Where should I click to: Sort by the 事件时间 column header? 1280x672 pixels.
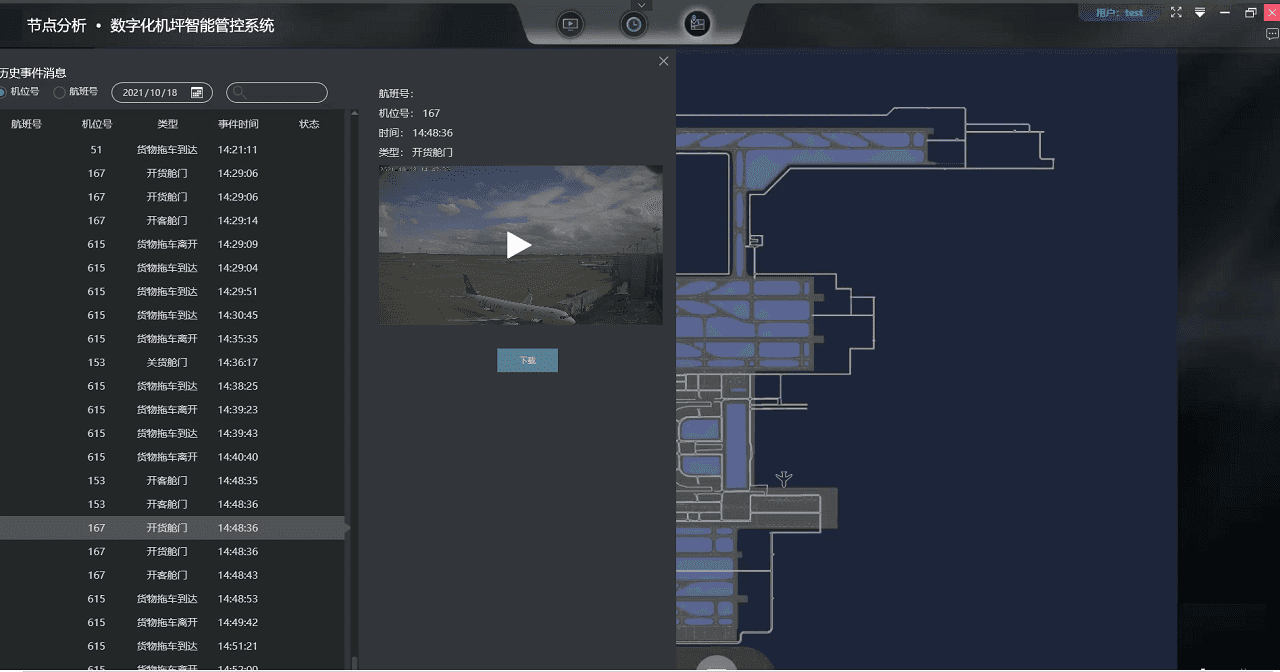pyautogui.click(x=238, y=124)
